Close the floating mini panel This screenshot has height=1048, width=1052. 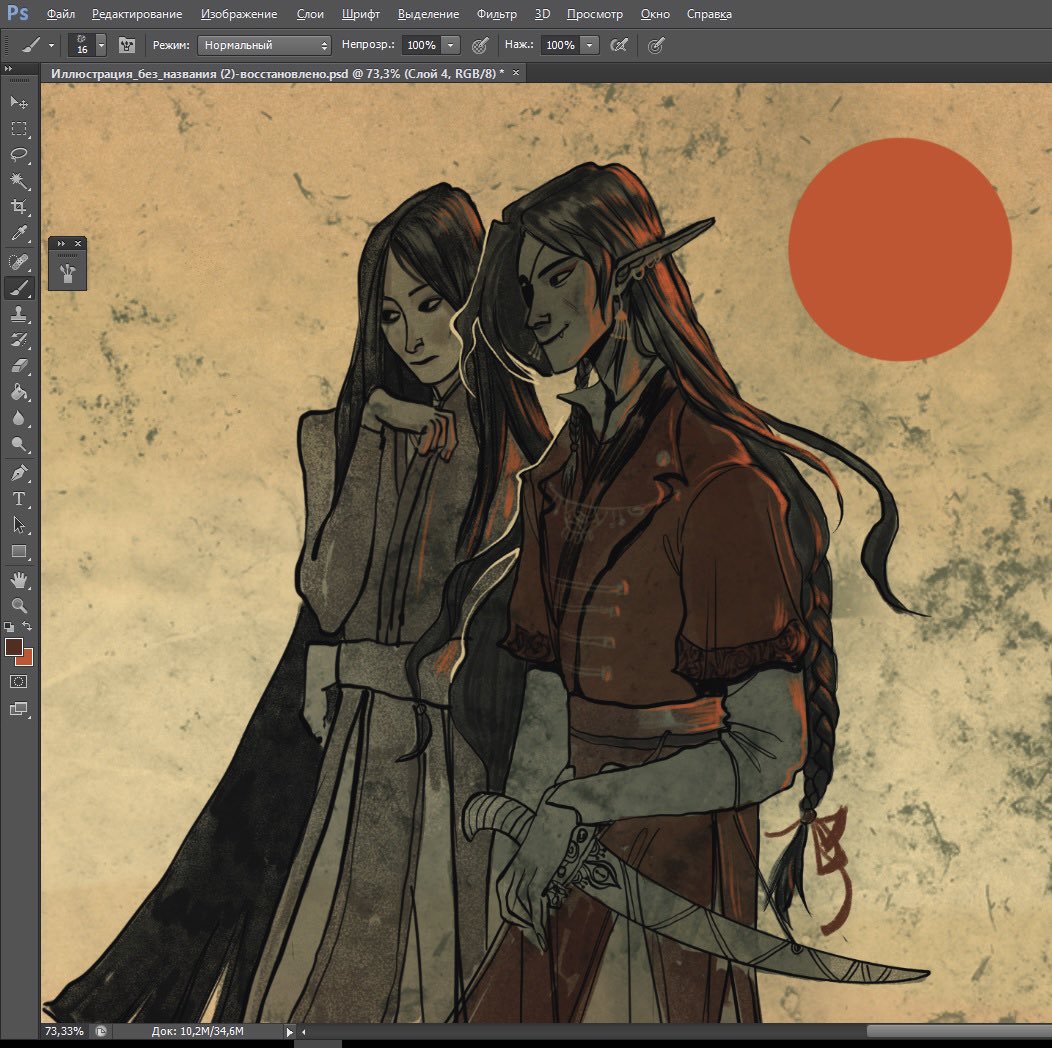(78, 244)
